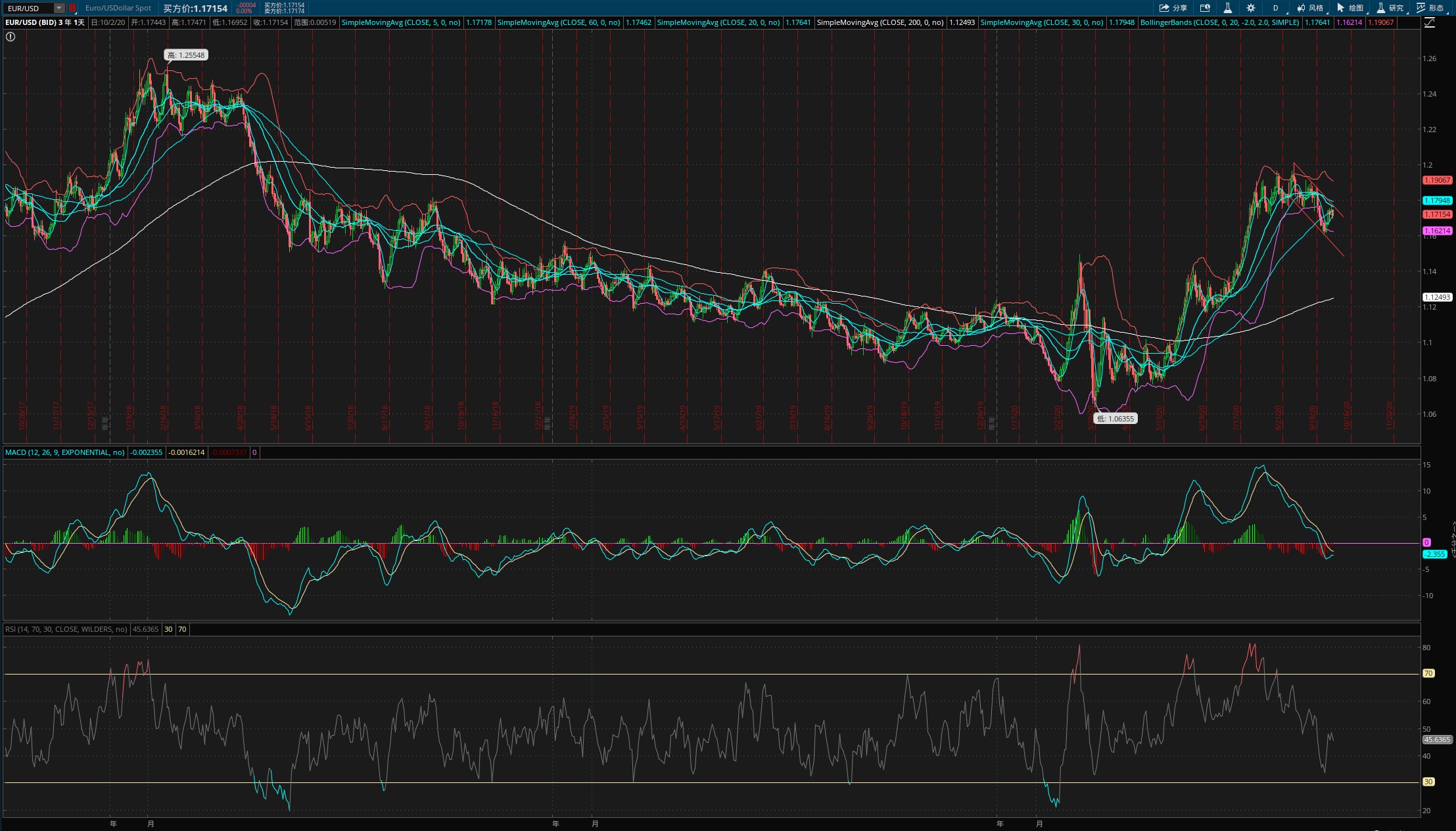The width and height of the screenshot is (1456, 831).
Task: Click the curve scale icon beside price axis
Action: 1430,22
